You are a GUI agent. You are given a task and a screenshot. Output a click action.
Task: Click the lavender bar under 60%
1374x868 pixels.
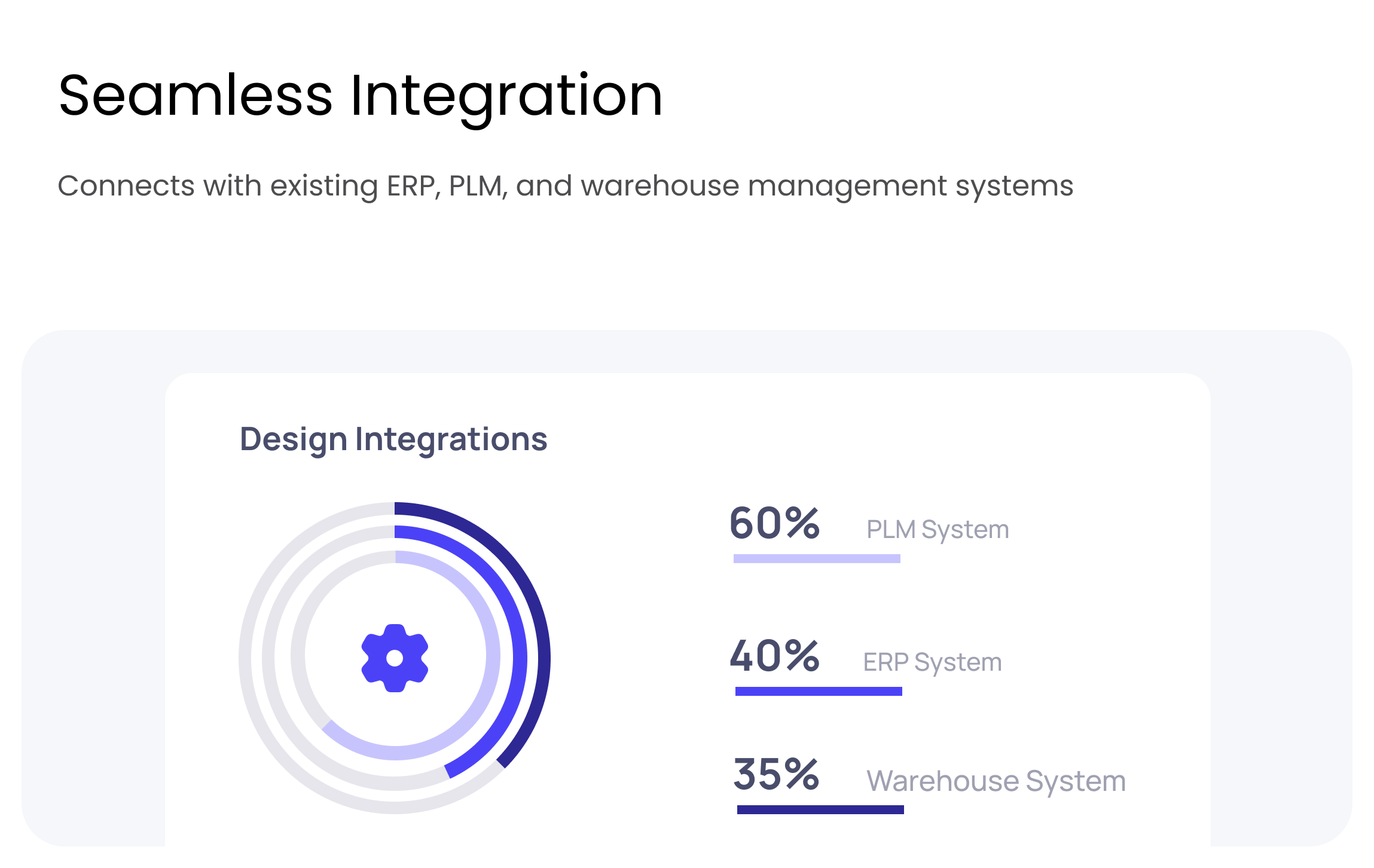[817, 558]
